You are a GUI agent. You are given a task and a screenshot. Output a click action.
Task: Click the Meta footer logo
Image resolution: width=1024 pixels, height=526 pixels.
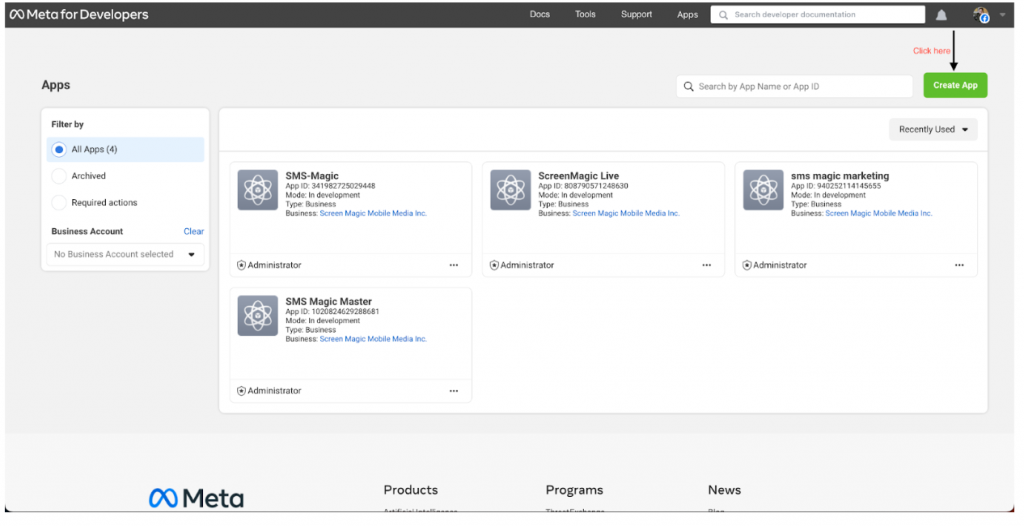coord(196,499)
